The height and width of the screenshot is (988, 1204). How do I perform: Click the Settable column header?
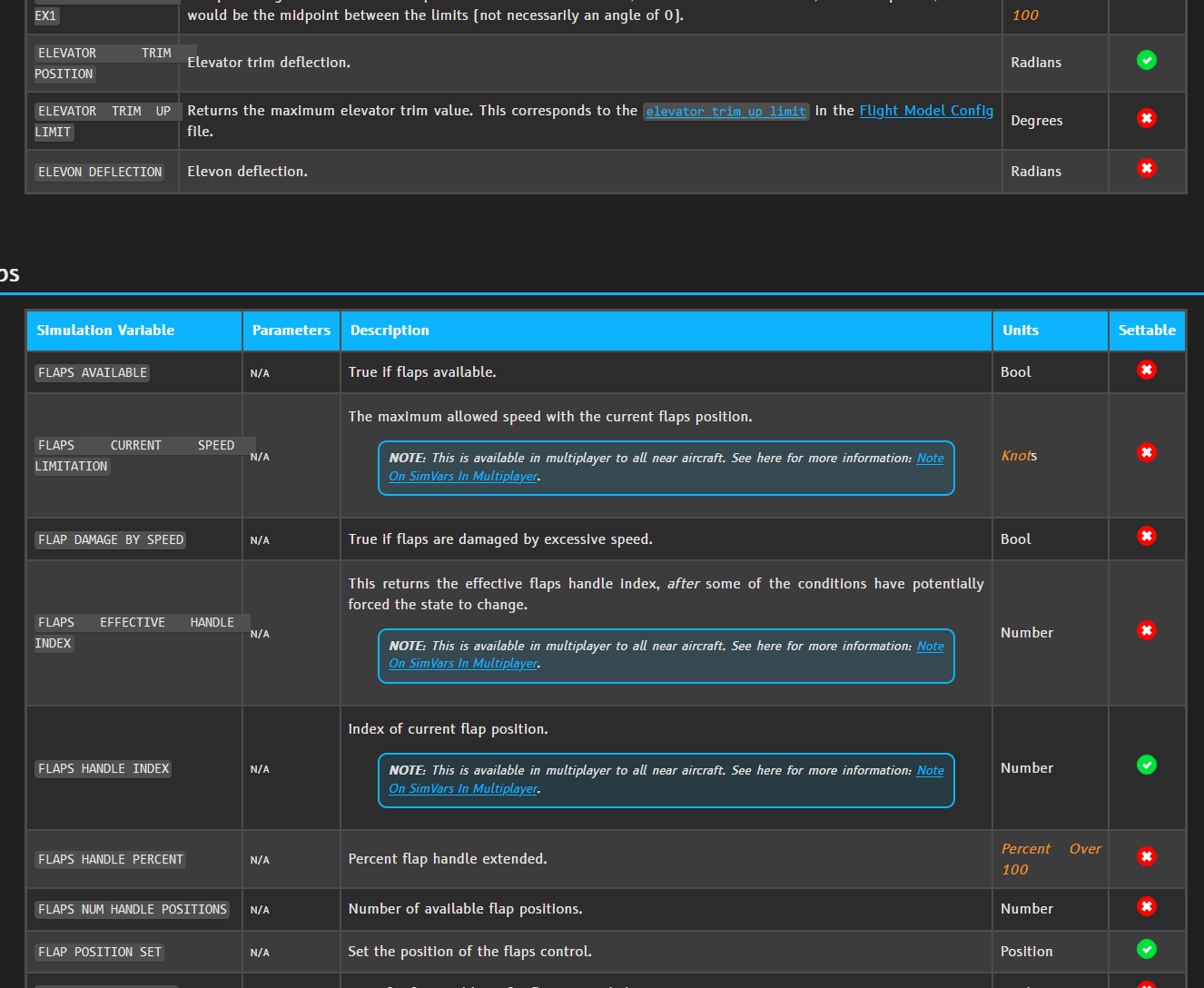(1147, 331)
